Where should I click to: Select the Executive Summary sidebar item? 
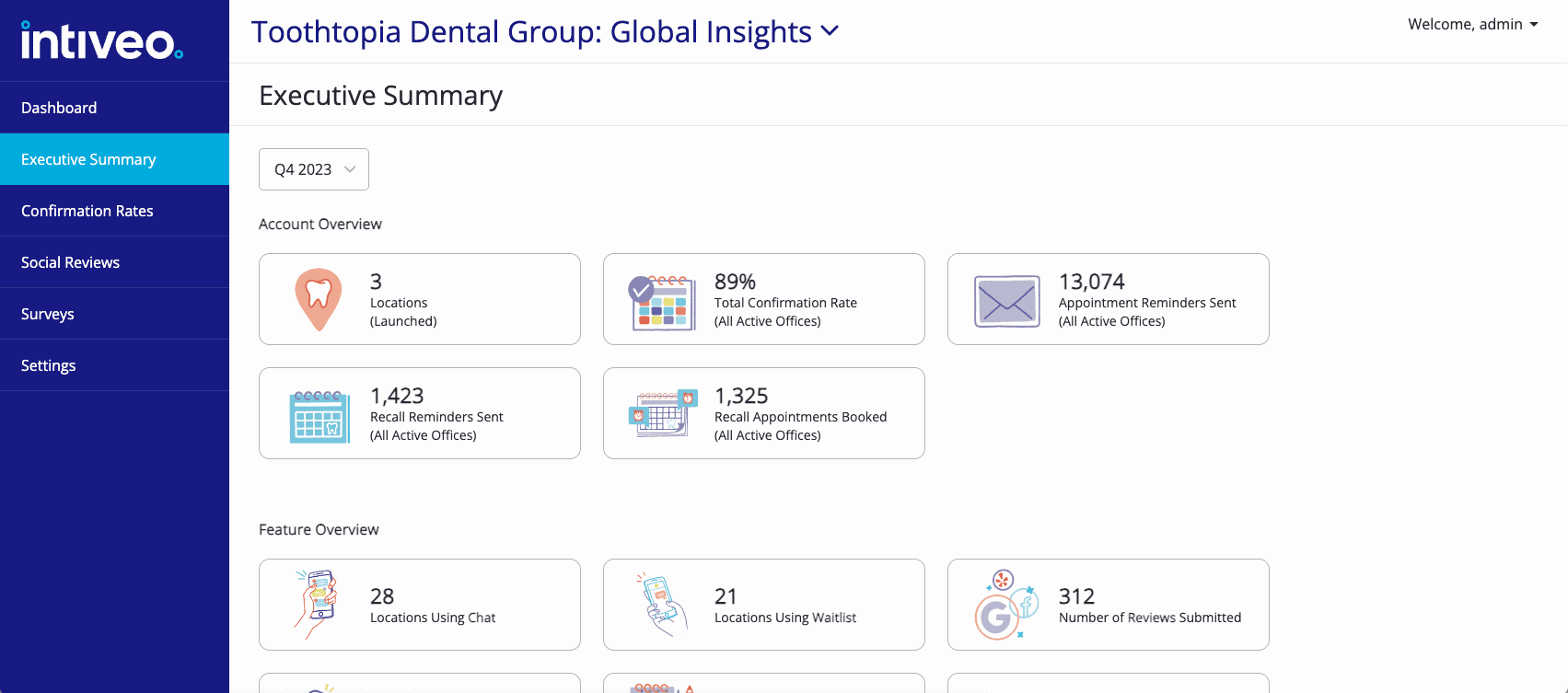pyautogui.click(x=88, y=159)
